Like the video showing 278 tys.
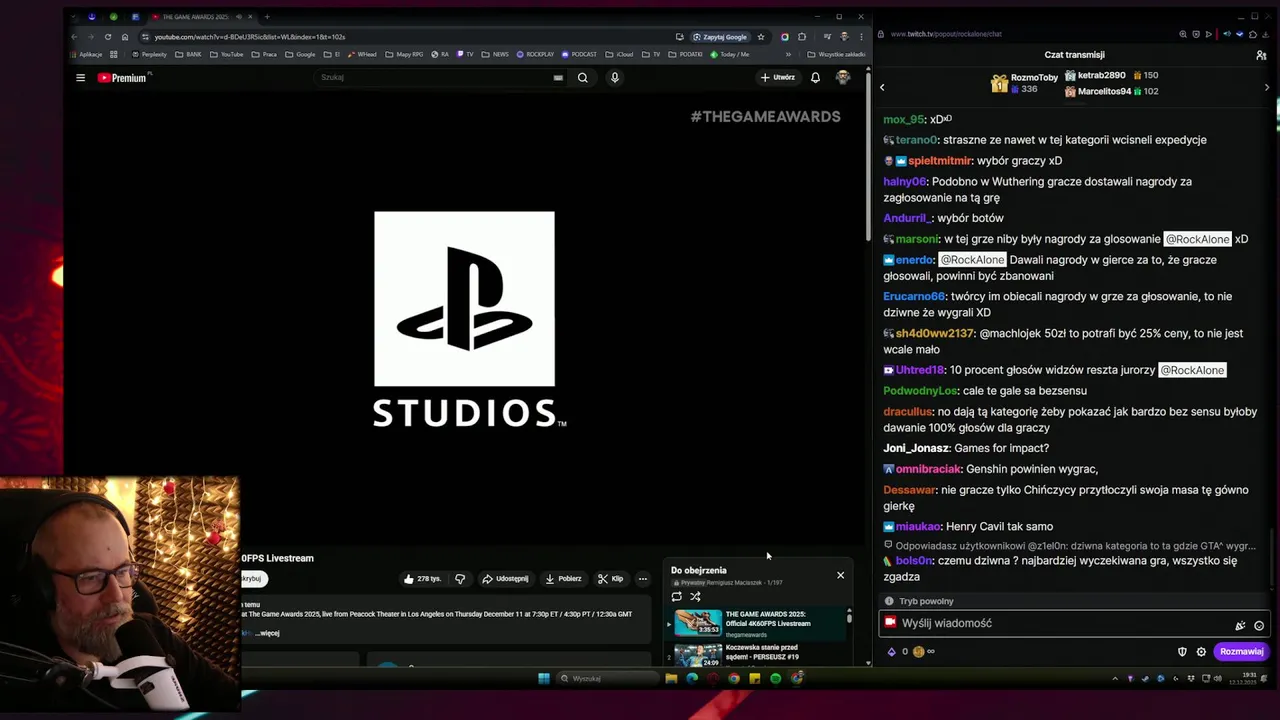Viewport: 1280px width, 720px height. [x=423, y=579]
